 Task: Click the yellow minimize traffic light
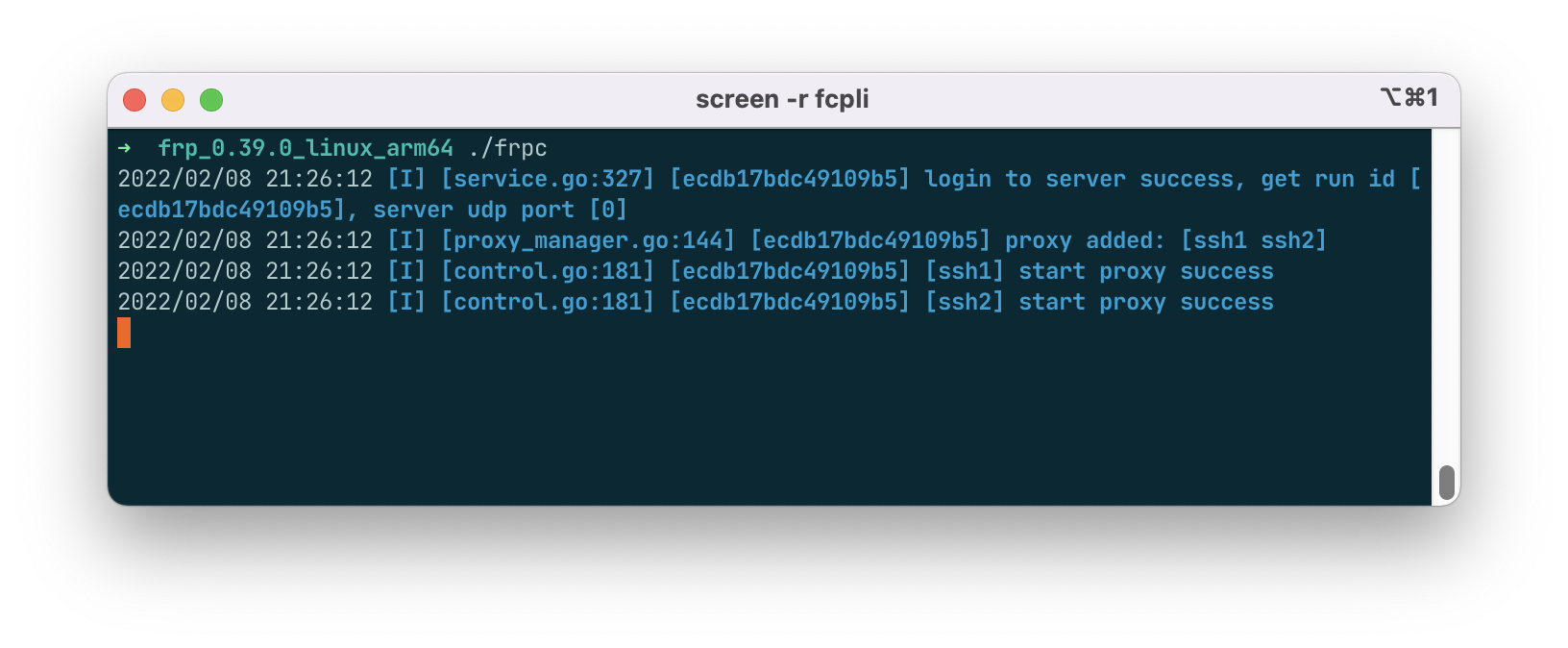[x=173, y=99]
